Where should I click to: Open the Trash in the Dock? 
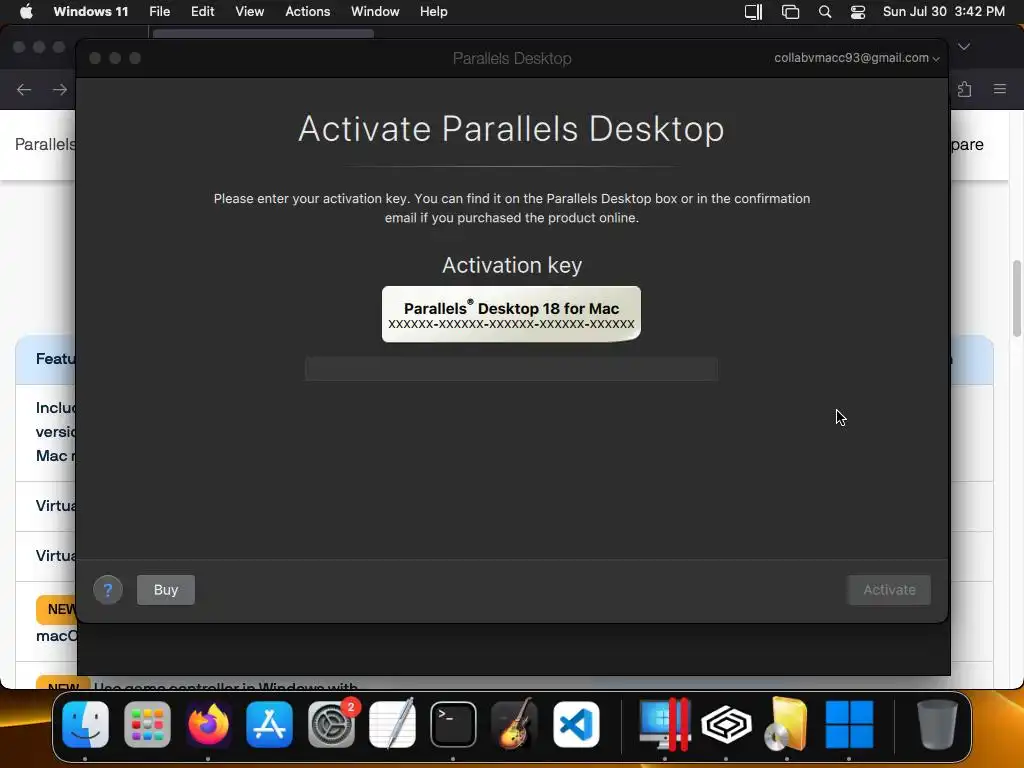(937, 724)
